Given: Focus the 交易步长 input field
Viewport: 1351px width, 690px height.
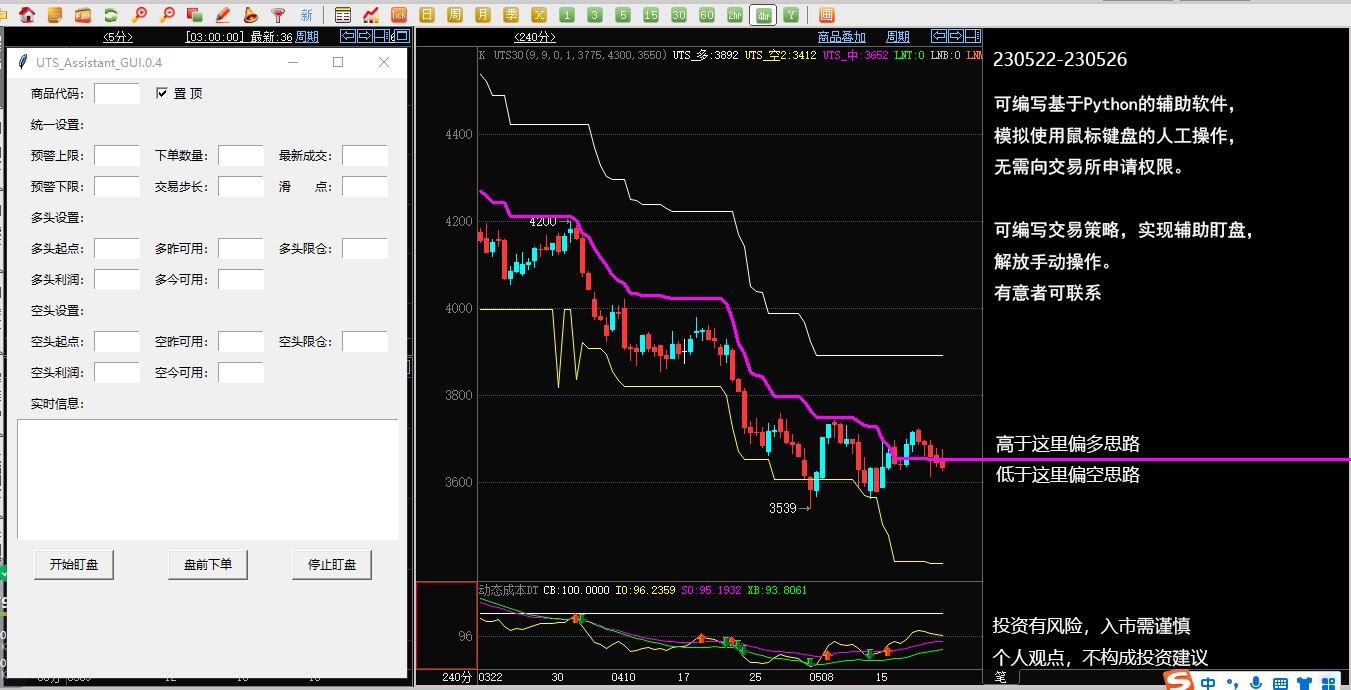Looking at the screenshot, I should click(x=241, y=186).
